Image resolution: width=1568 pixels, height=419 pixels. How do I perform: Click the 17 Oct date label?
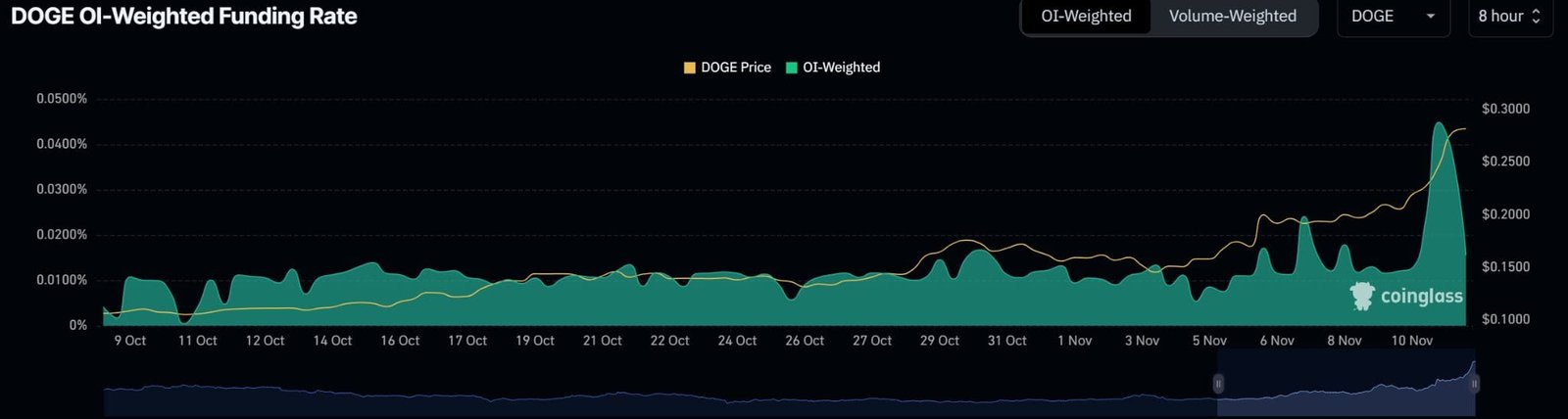pos(467,341)
